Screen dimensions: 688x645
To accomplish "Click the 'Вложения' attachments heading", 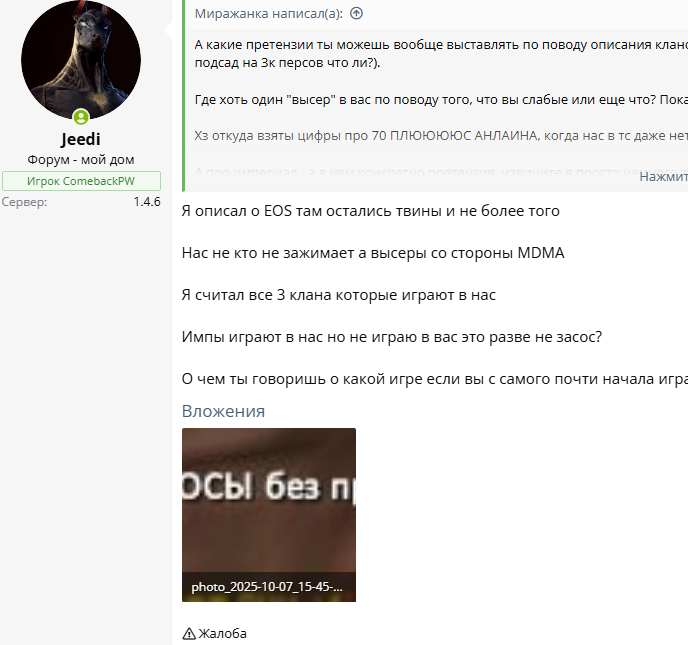I will coord(223,411).
